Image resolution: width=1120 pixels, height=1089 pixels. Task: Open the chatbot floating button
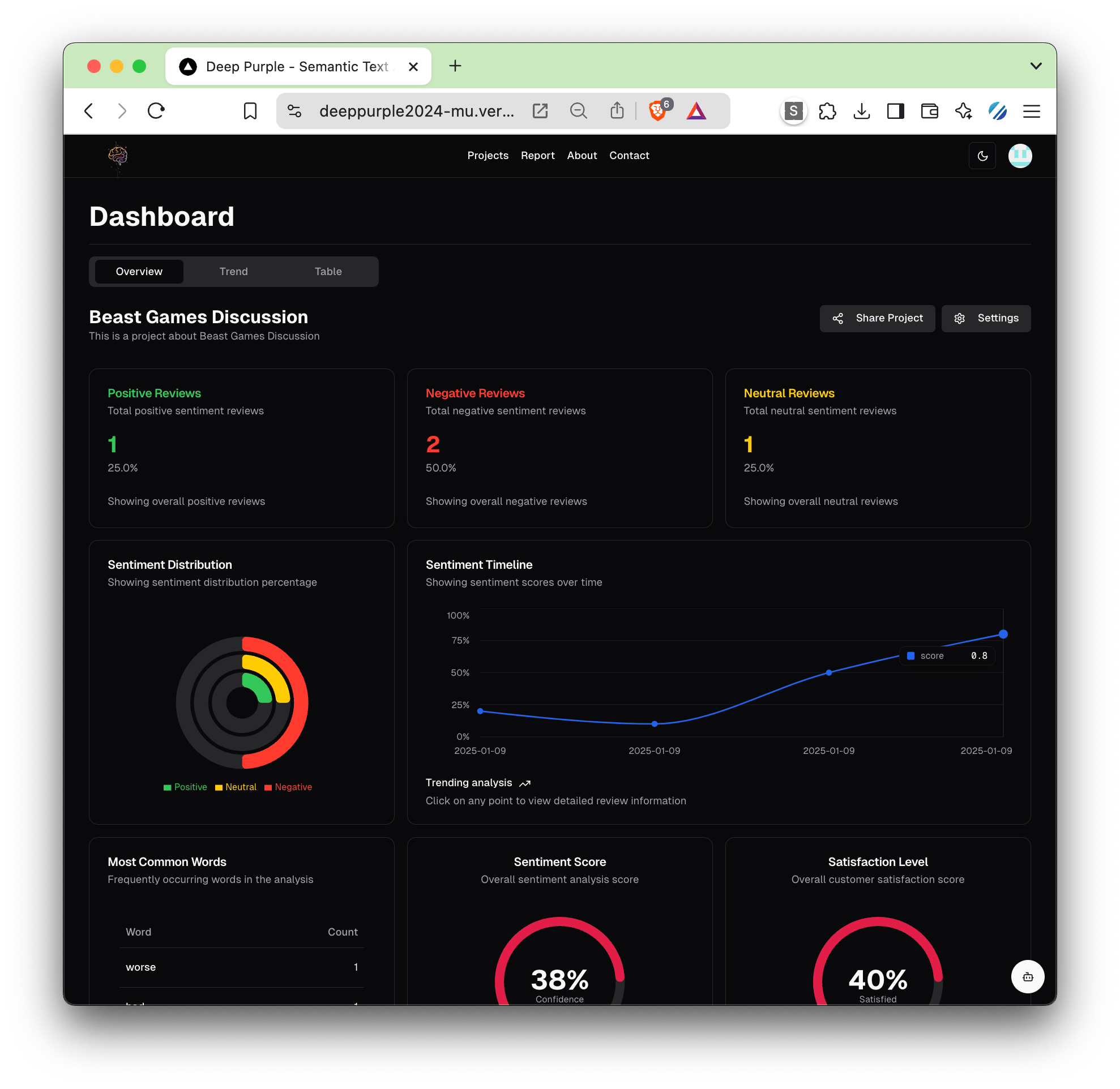1027,977
